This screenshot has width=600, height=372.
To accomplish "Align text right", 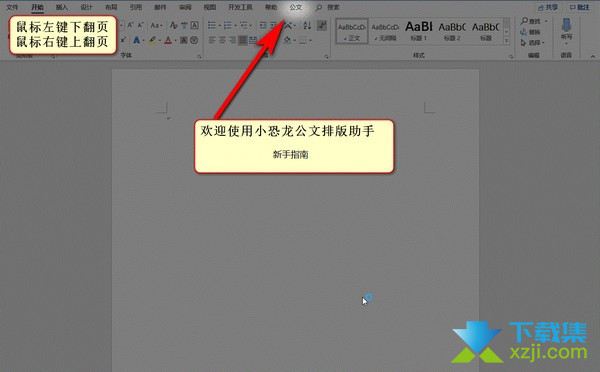I will click(232, 40).
